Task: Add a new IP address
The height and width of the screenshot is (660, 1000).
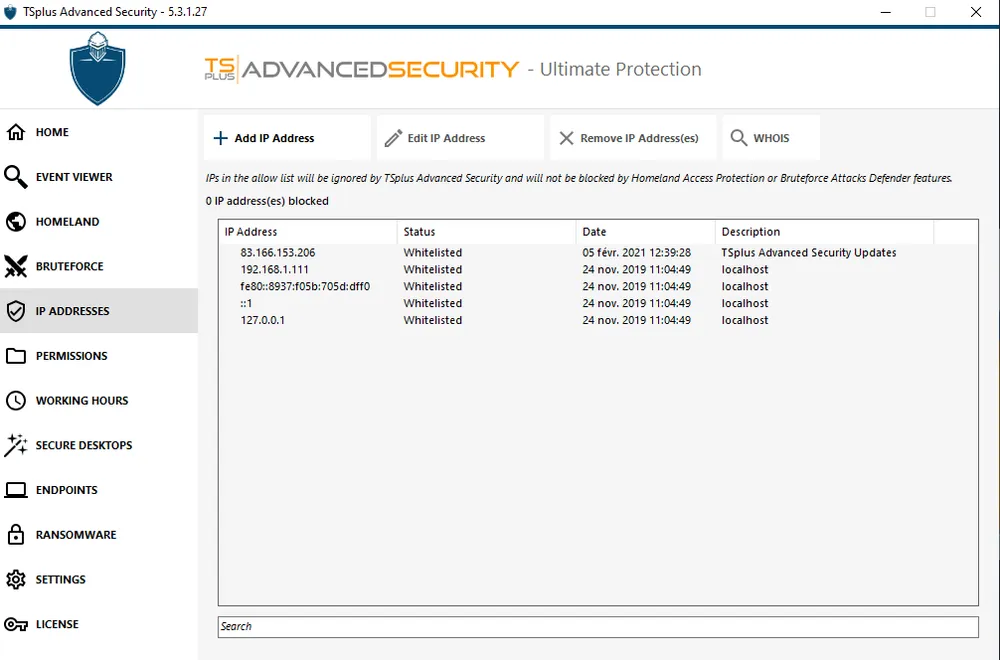Action: coord(287,138)
